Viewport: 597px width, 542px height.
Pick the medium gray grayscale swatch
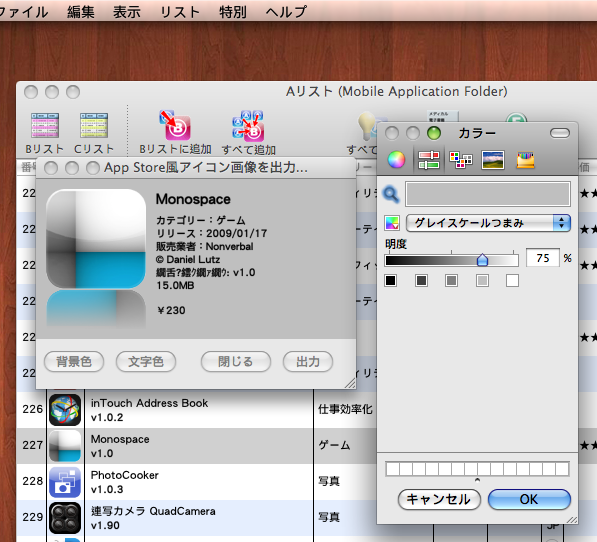click(x=452, y=281)
